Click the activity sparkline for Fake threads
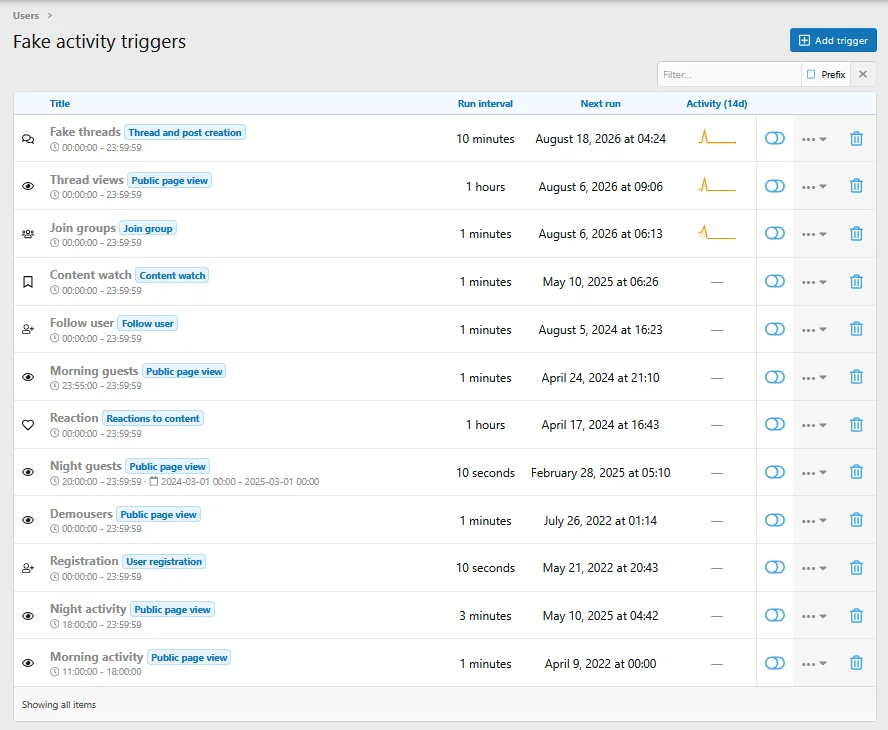 click(717, 137)
